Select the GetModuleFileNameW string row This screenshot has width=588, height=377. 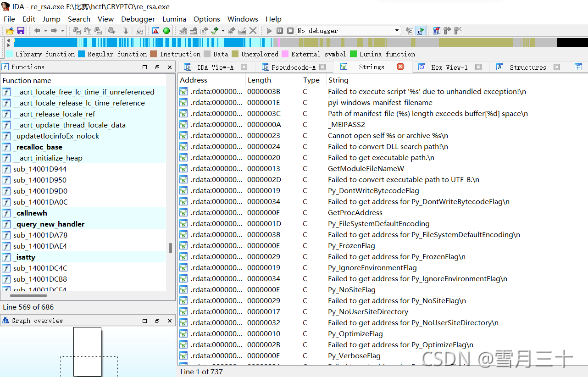(x=382, y=168)
